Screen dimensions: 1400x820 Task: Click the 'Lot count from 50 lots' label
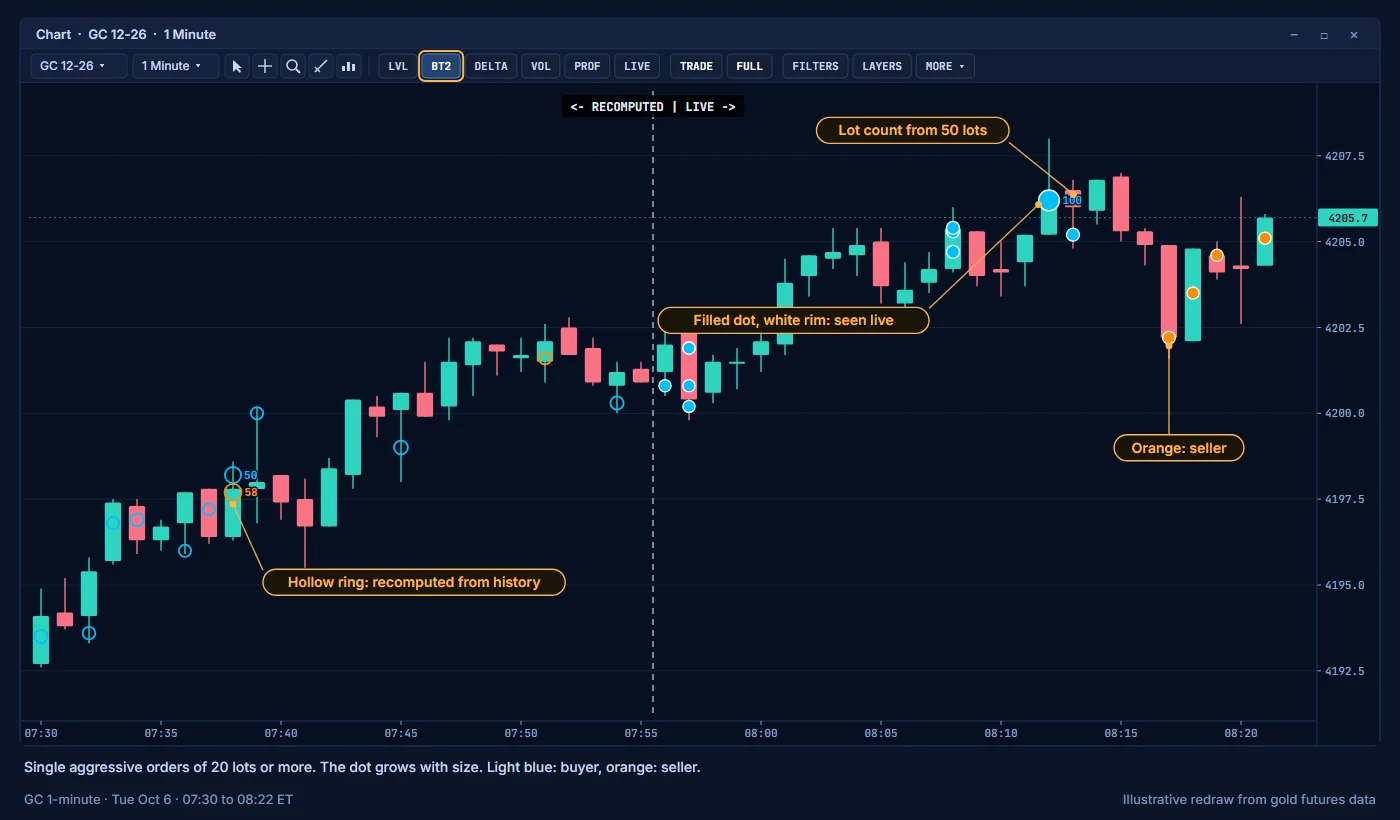(x=913, y=130)
